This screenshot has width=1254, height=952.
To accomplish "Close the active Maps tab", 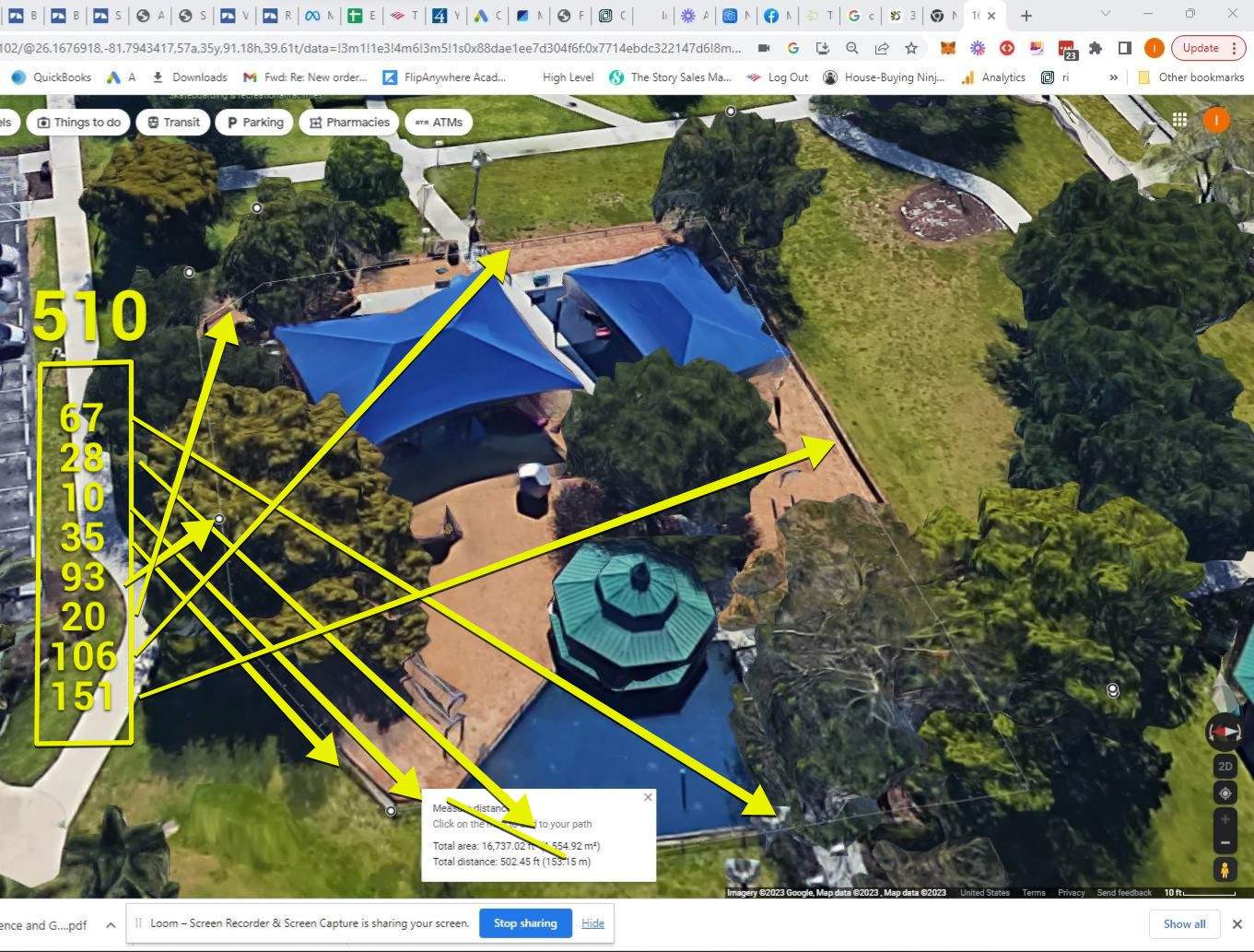I will pyautogui.click(x=991, y=16).
